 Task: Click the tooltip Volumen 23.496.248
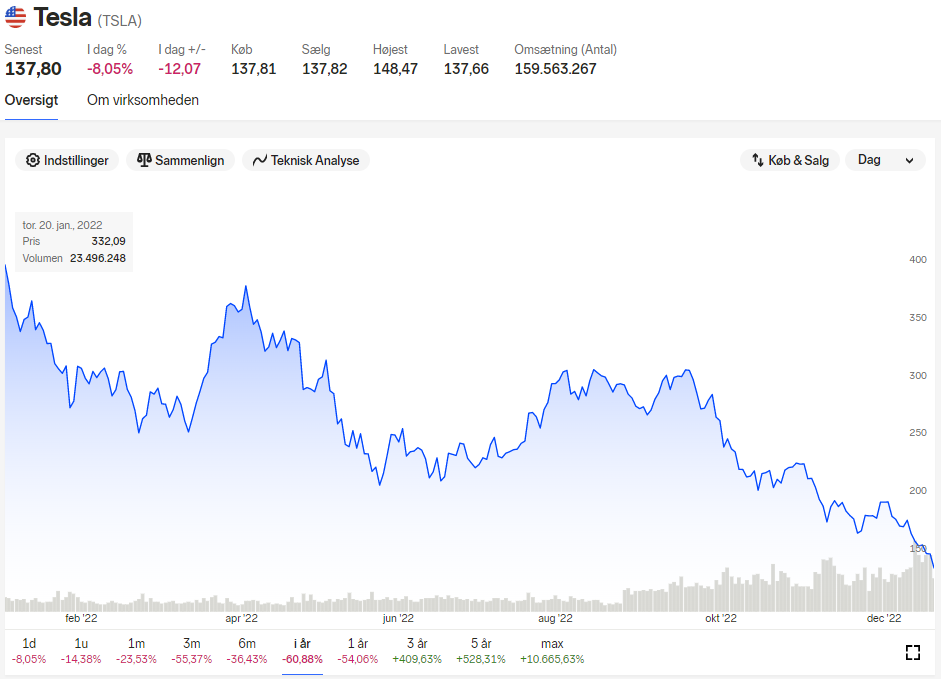[98, 258]
